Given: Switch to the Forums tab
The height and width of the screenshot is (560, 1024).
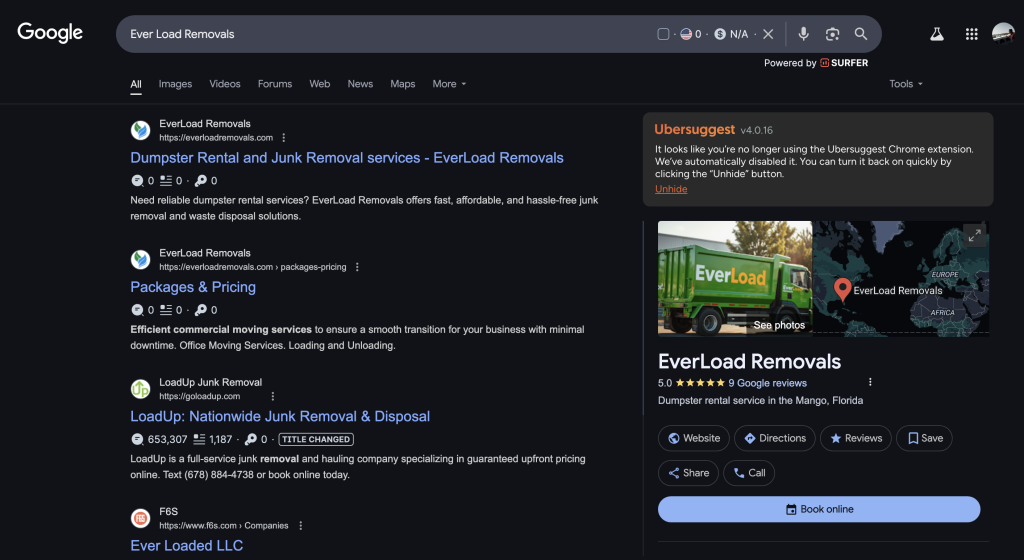Looking at the screenshot, I should click(x=275, y=84).
